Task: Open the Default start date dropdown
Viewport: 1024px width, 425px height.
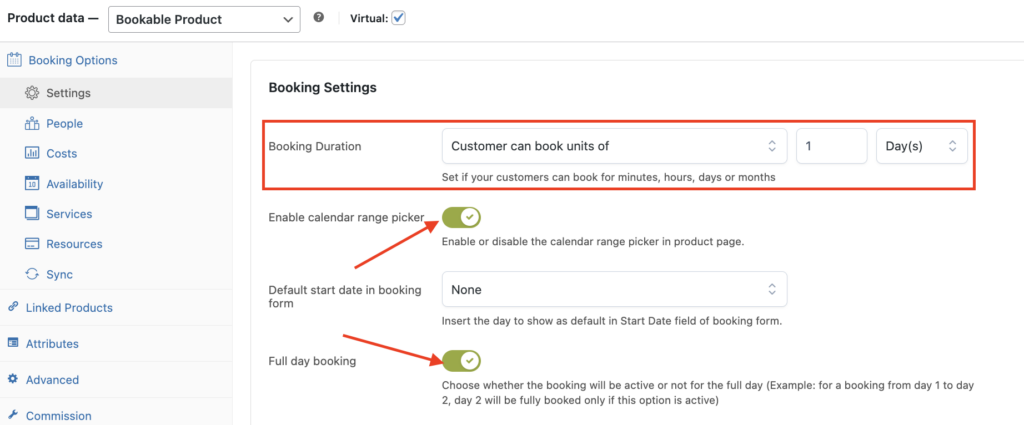Action: [615, 289]
